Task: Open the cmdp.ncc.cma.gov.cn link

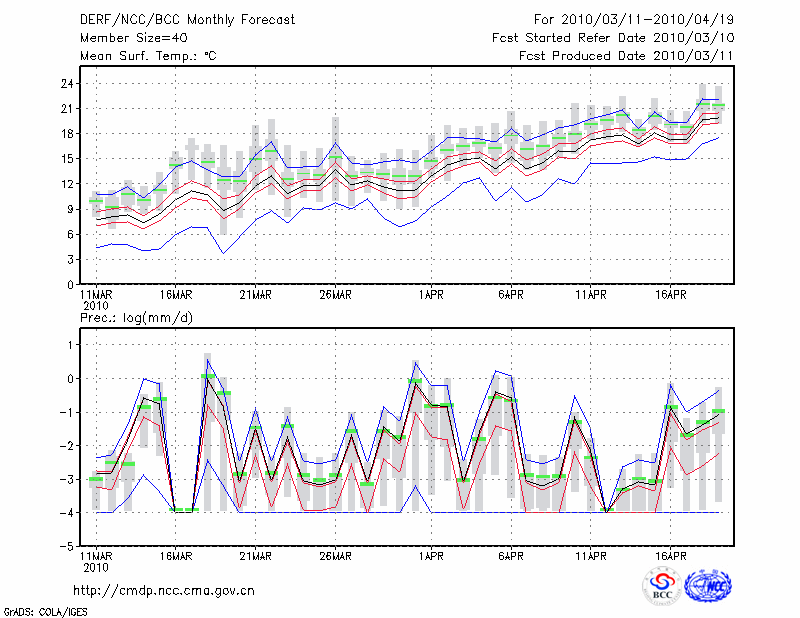Action: [x=164, y=590]
